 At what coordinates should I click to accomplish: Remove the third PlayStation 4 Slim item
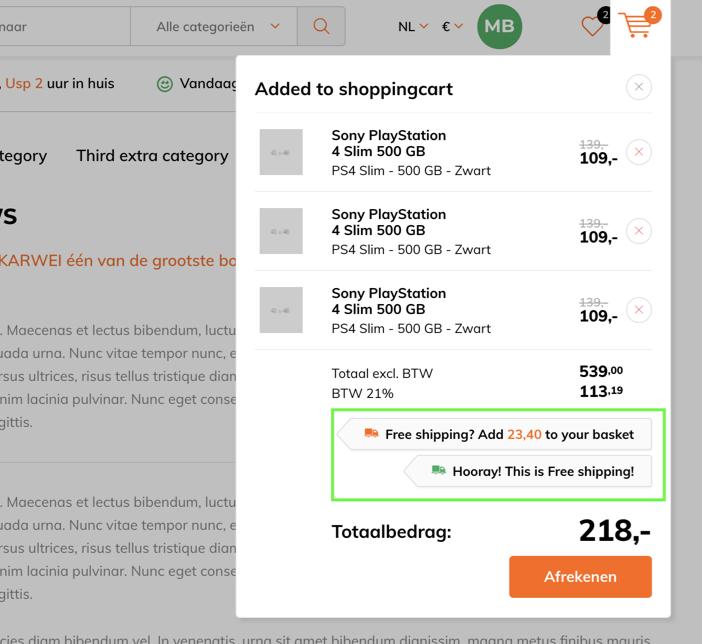click(x=639, y=310)
